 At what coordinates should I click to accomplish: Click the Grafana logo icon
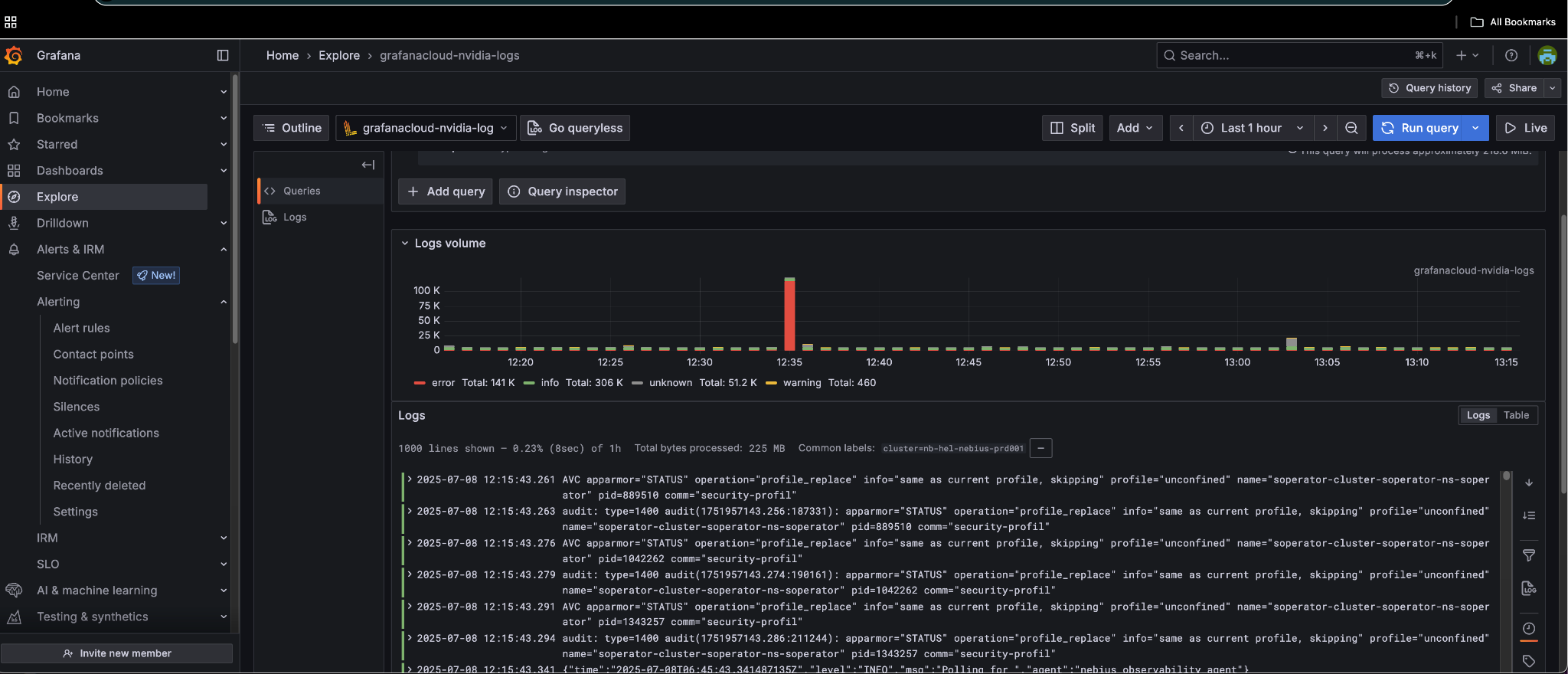point(14,55)
